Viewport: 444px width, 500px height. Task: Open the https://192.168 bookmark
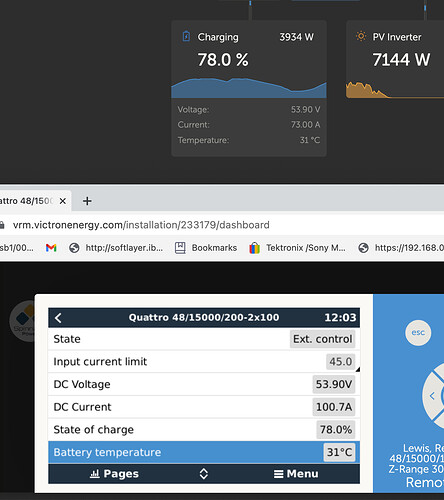tap(401, 248)
